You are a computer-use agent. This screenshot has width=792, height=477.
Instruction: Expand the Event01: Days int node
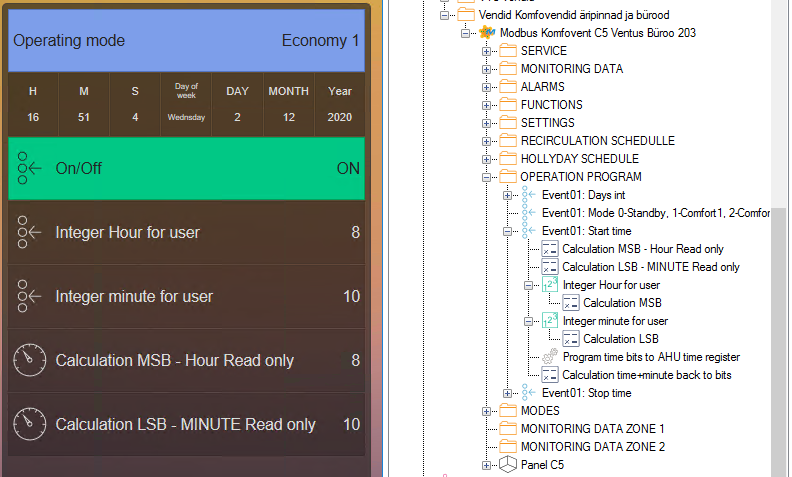coord(508,195)
